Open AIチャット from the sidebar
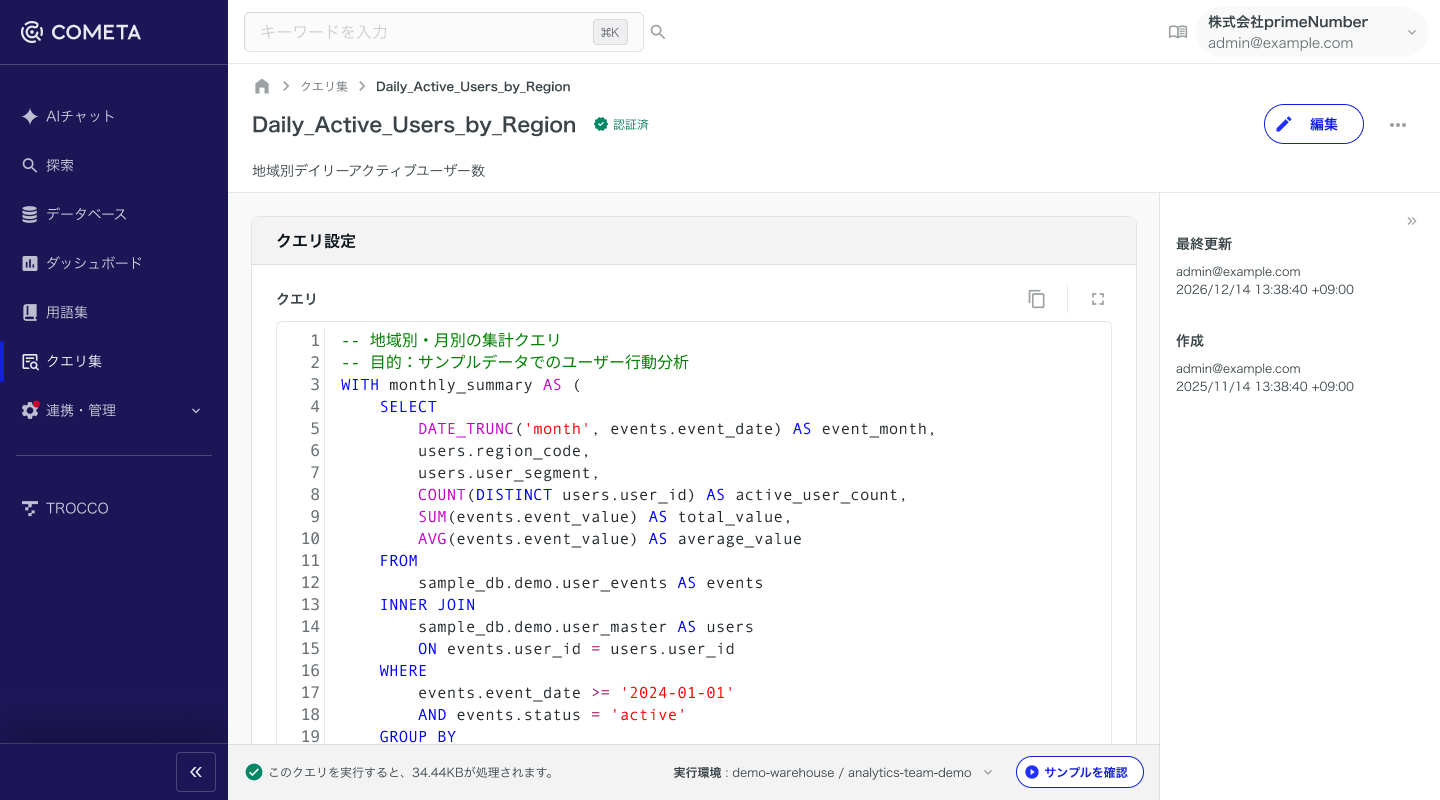The height and width of the screenshot is (800, 1440). coord(80,116)
